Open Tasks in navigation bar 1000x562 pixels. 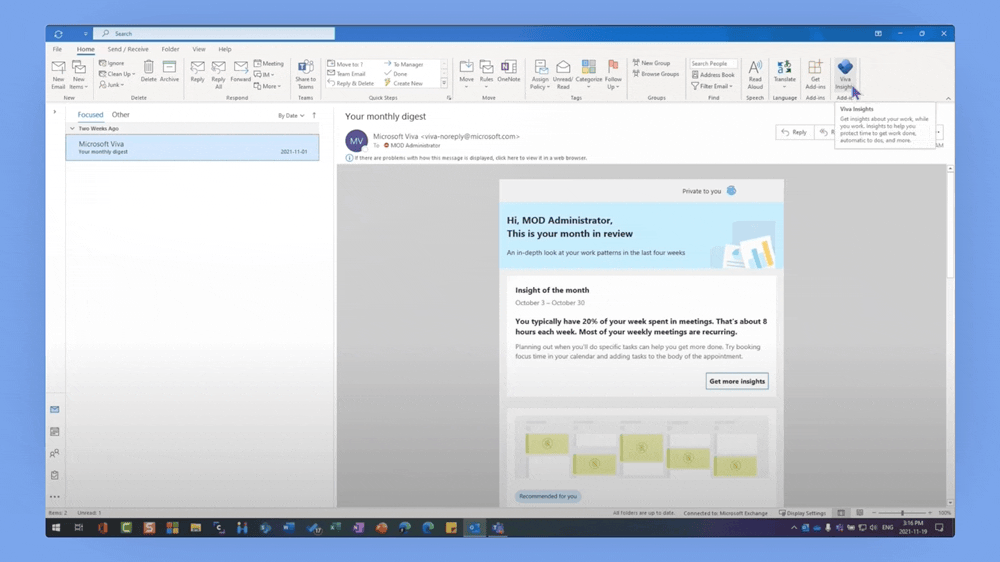tap(55, 475)
